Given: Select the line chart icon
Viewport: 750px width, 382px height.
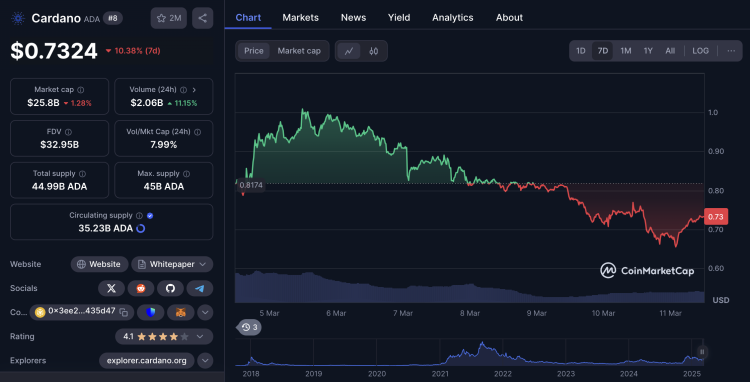Looking at the screenshot, I should 349,51.
